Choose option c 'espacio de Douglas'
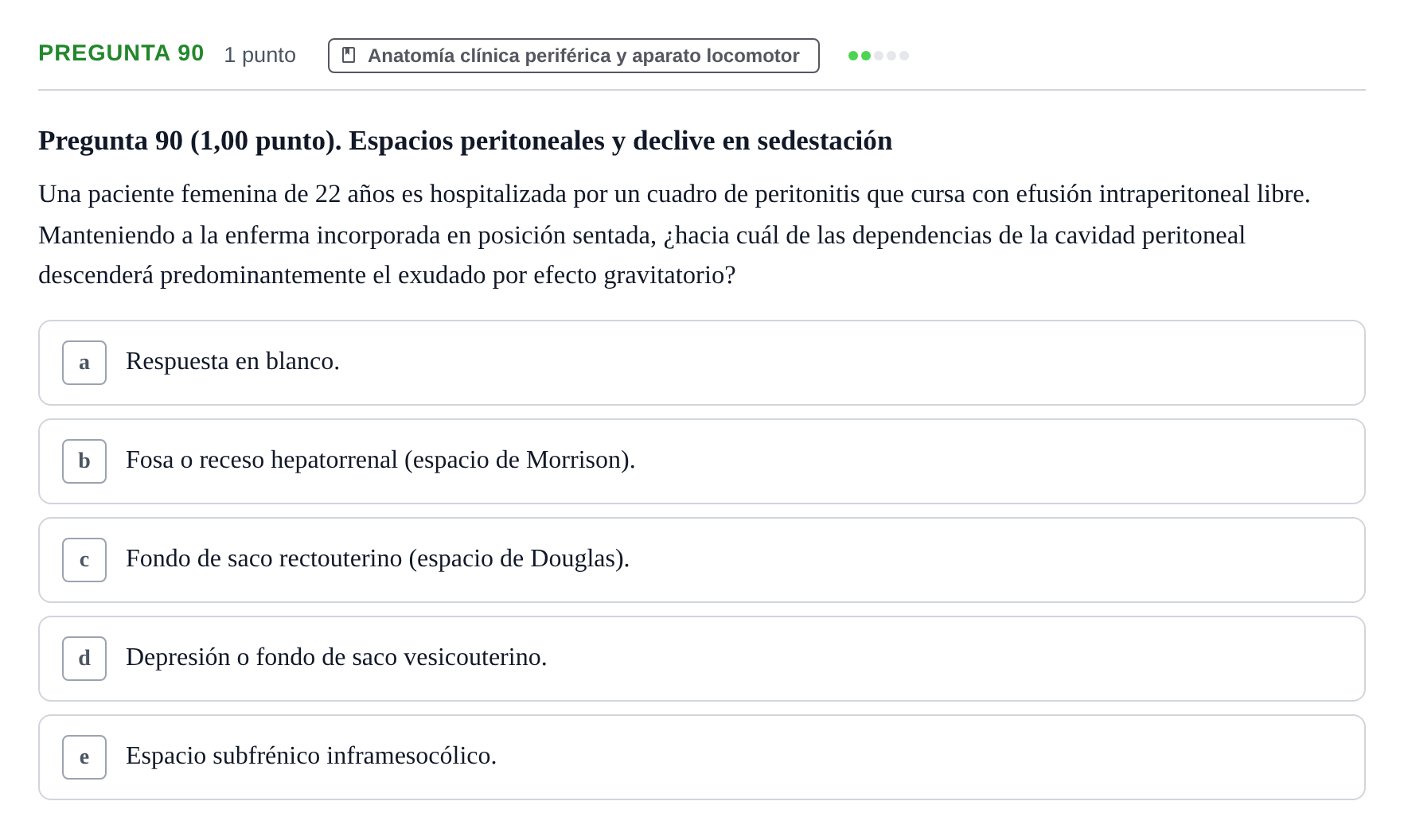1404x840 pixels. 701,560
